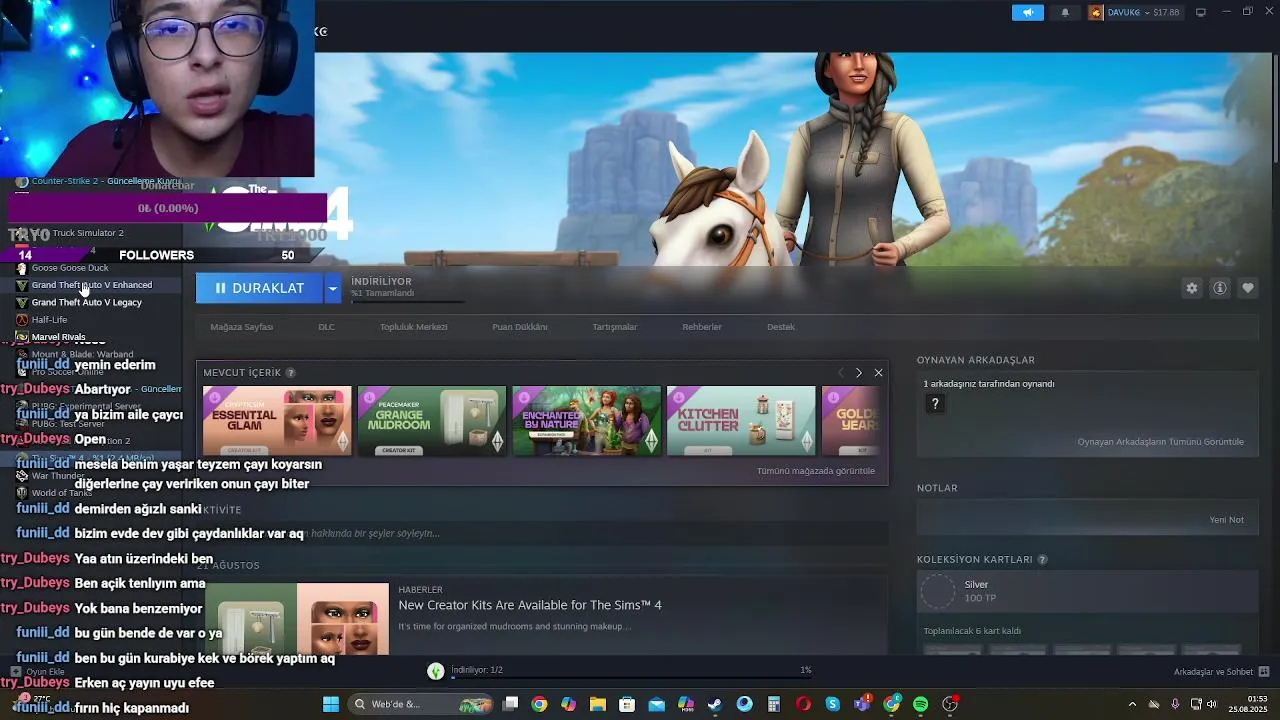Close the Mevcut İçerik panel
Image resolution: width=1280 pixels, height=720 pixels.
[x=878, y=373]
